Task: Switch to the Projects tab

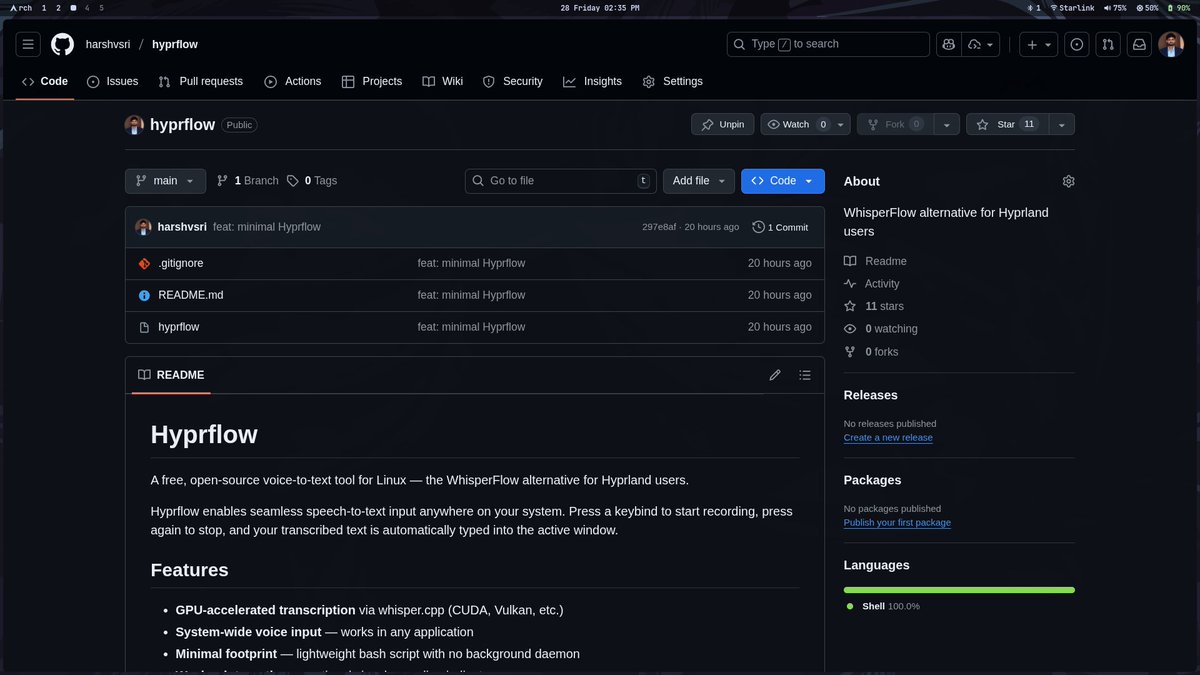Action: coord(371,81)
